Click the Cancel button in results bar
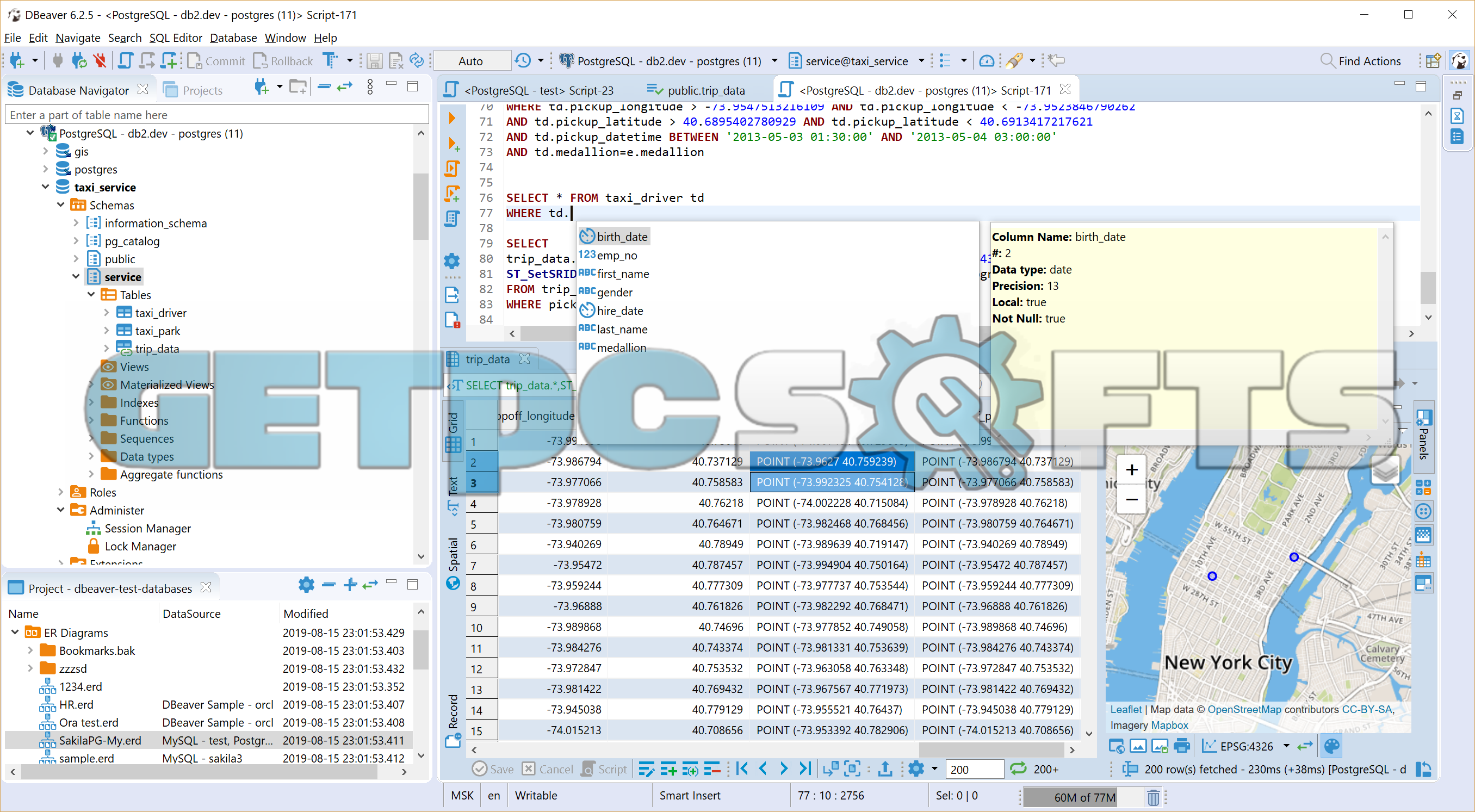This screenshot has height=812, width=1475. (x=548, y=769)
